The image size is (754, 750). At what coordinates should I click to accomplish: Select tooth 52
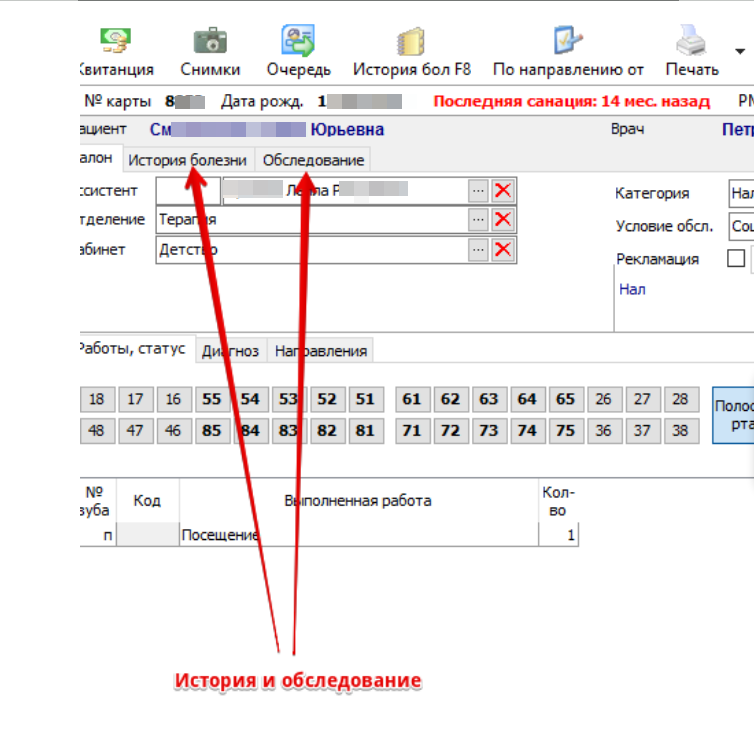point(327,399)
